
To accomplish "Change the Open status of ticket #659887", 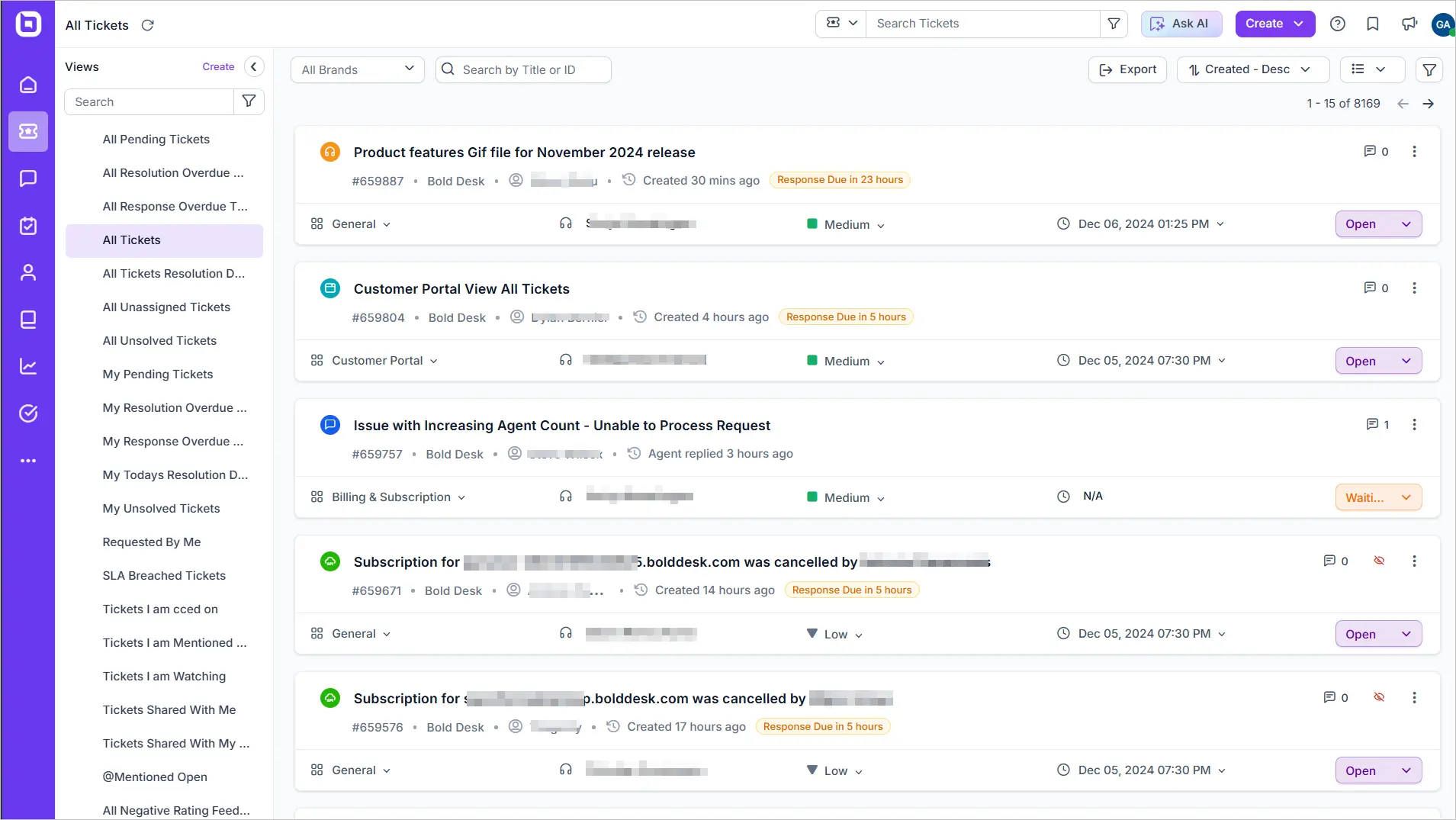I will (1378, 224).
